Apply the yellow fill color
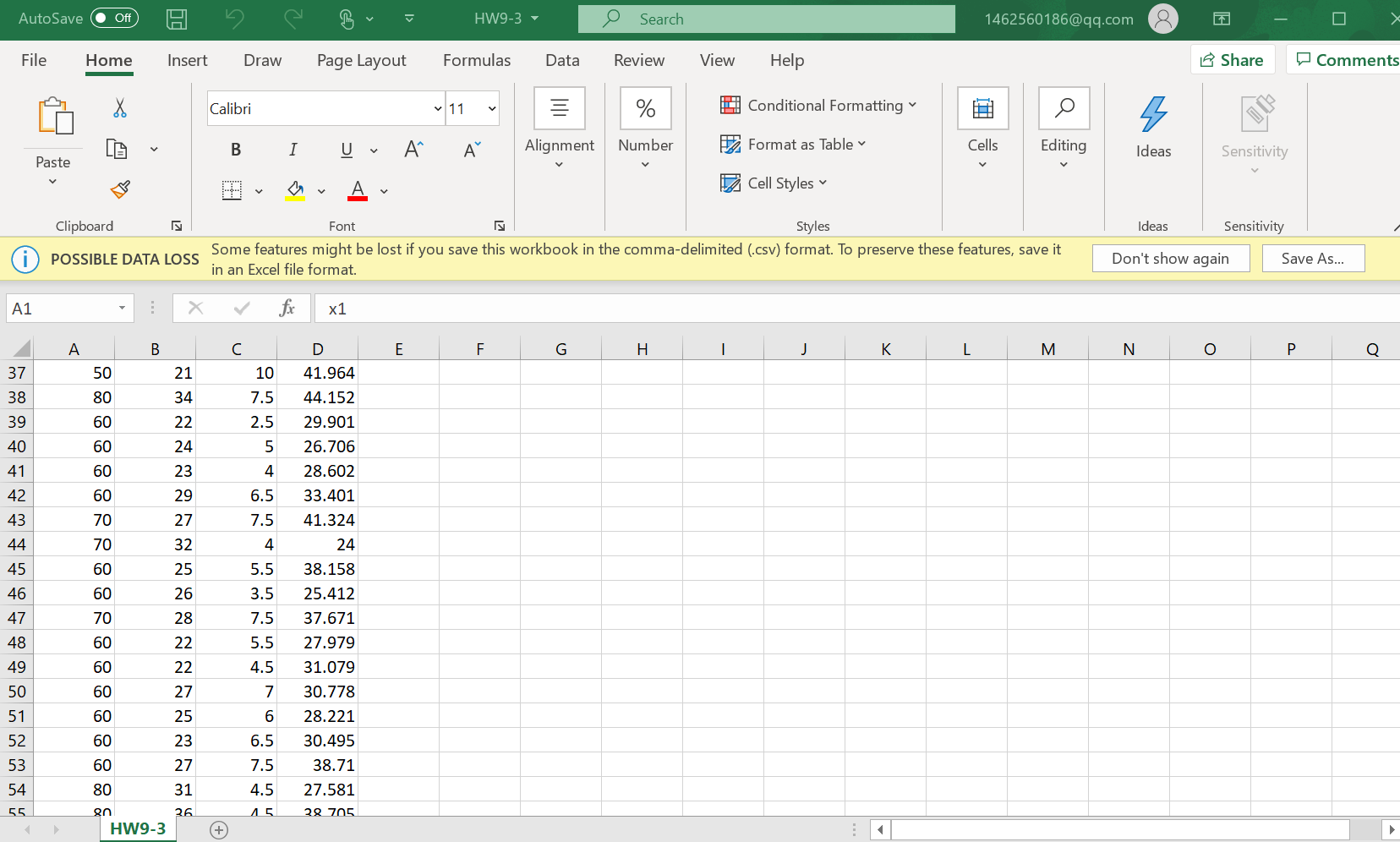1400x842 pixels. (295, 190)
